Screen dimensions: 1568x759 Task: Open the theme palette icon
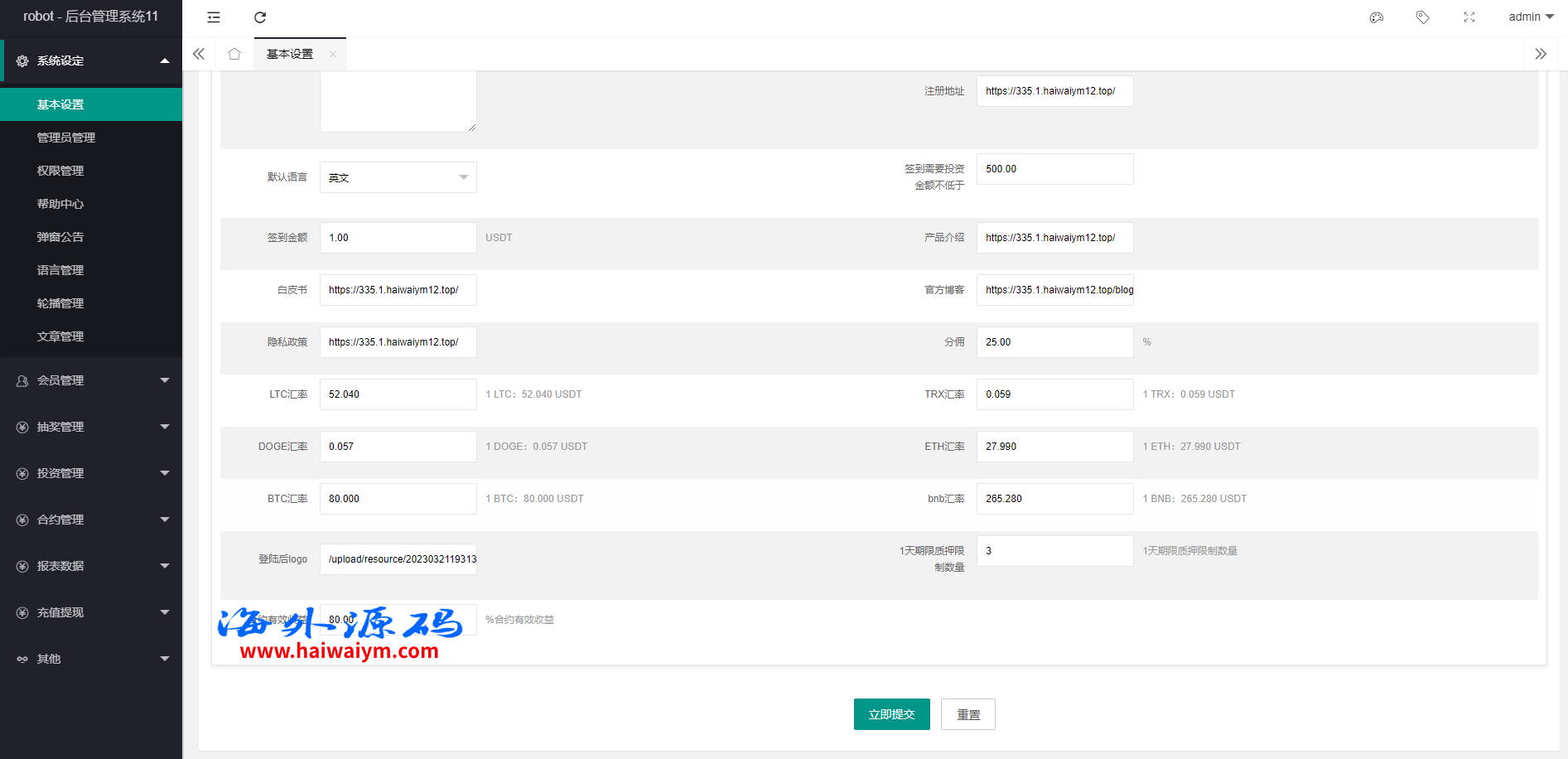[1377, 17]
